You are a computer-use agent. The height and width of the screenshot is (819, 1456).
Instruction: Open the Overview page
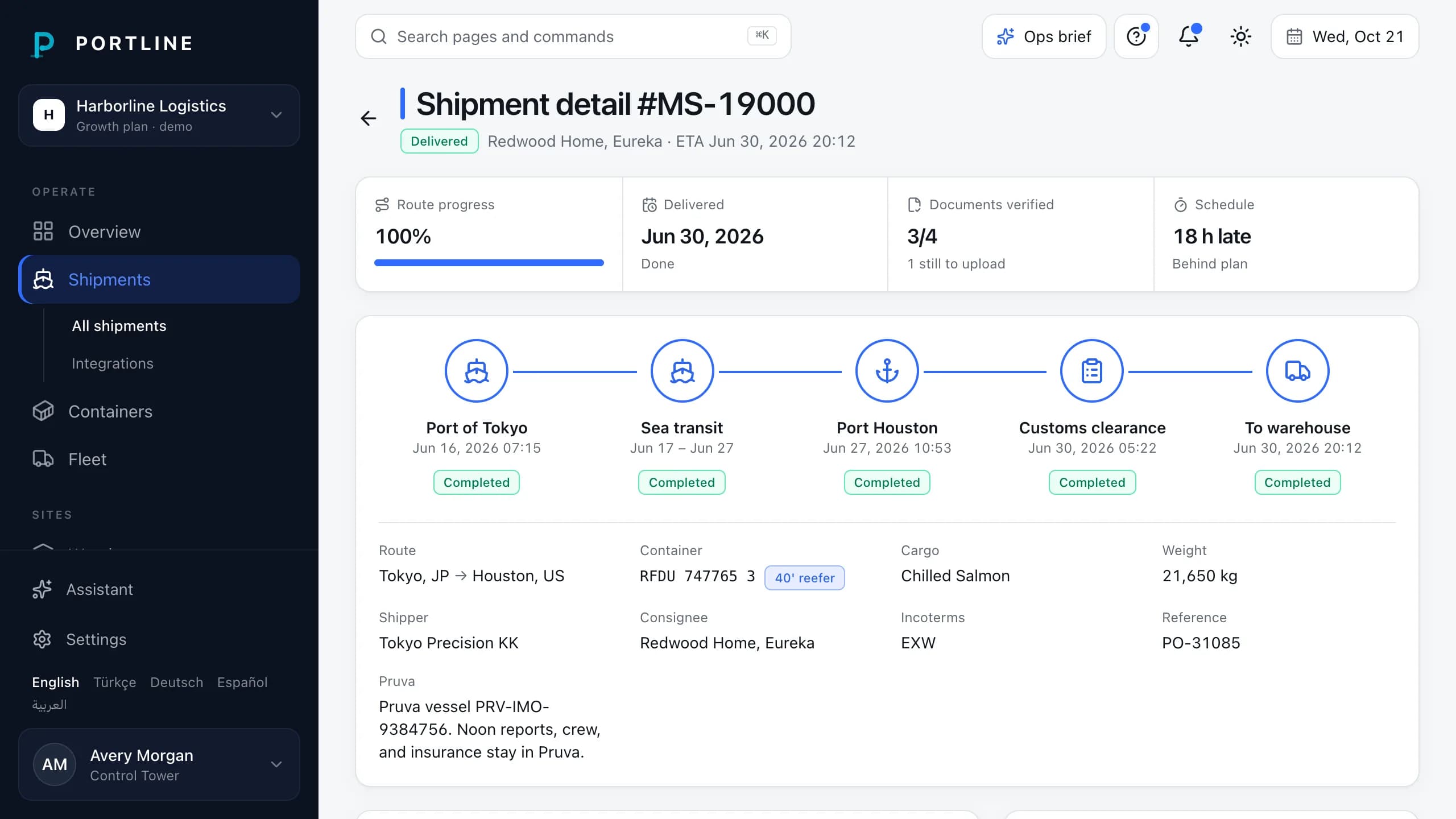click(159, 231)
